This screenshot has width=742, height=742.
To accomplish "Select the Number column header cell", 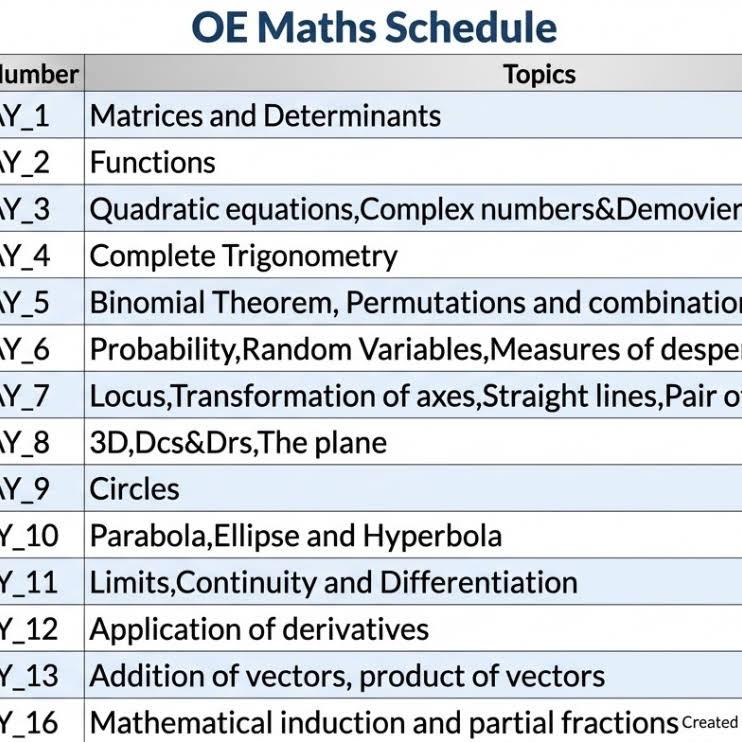I will click(40, 74).
